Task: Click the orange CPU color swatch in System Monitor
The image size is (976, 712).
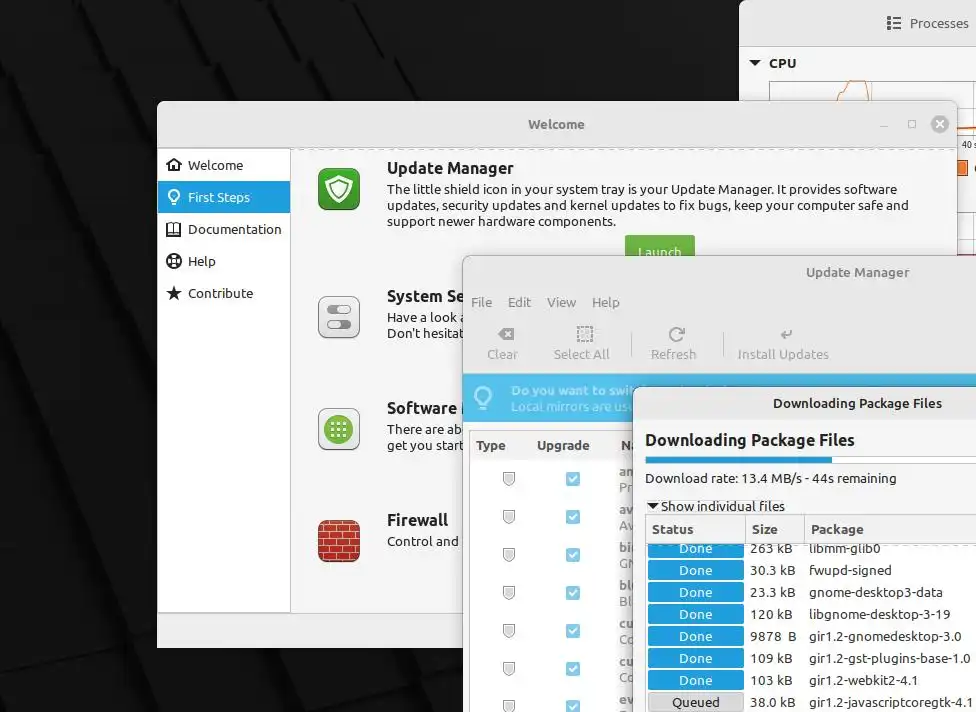Action: (962, 167)
